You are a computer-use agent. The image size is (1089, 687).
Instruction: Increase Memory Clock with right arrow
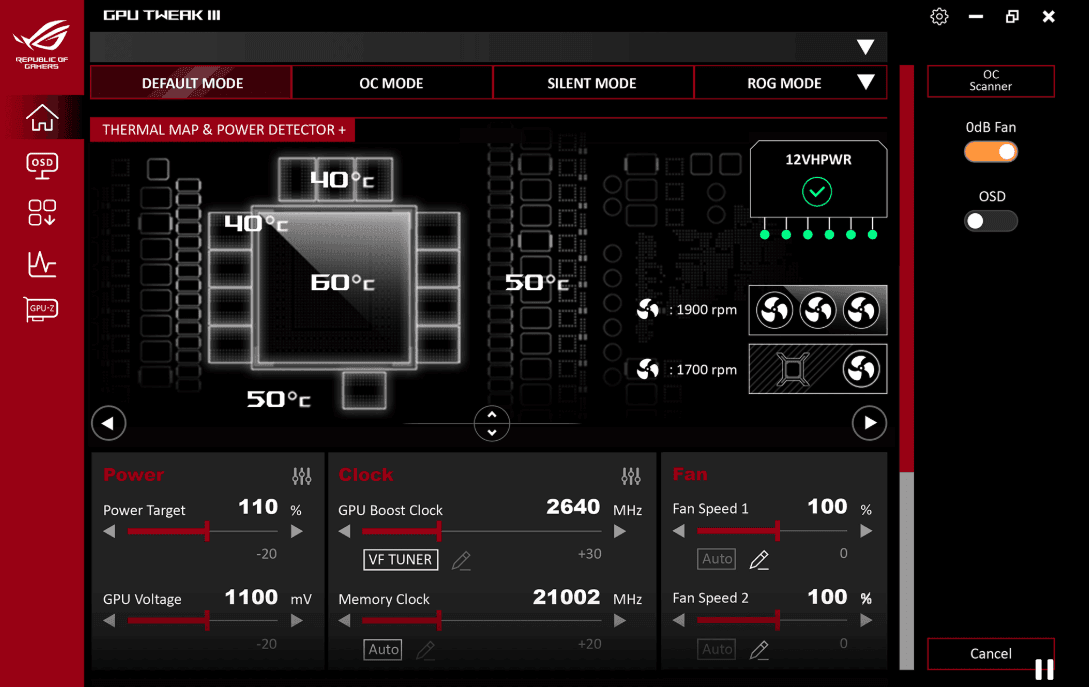coord(620,620)
